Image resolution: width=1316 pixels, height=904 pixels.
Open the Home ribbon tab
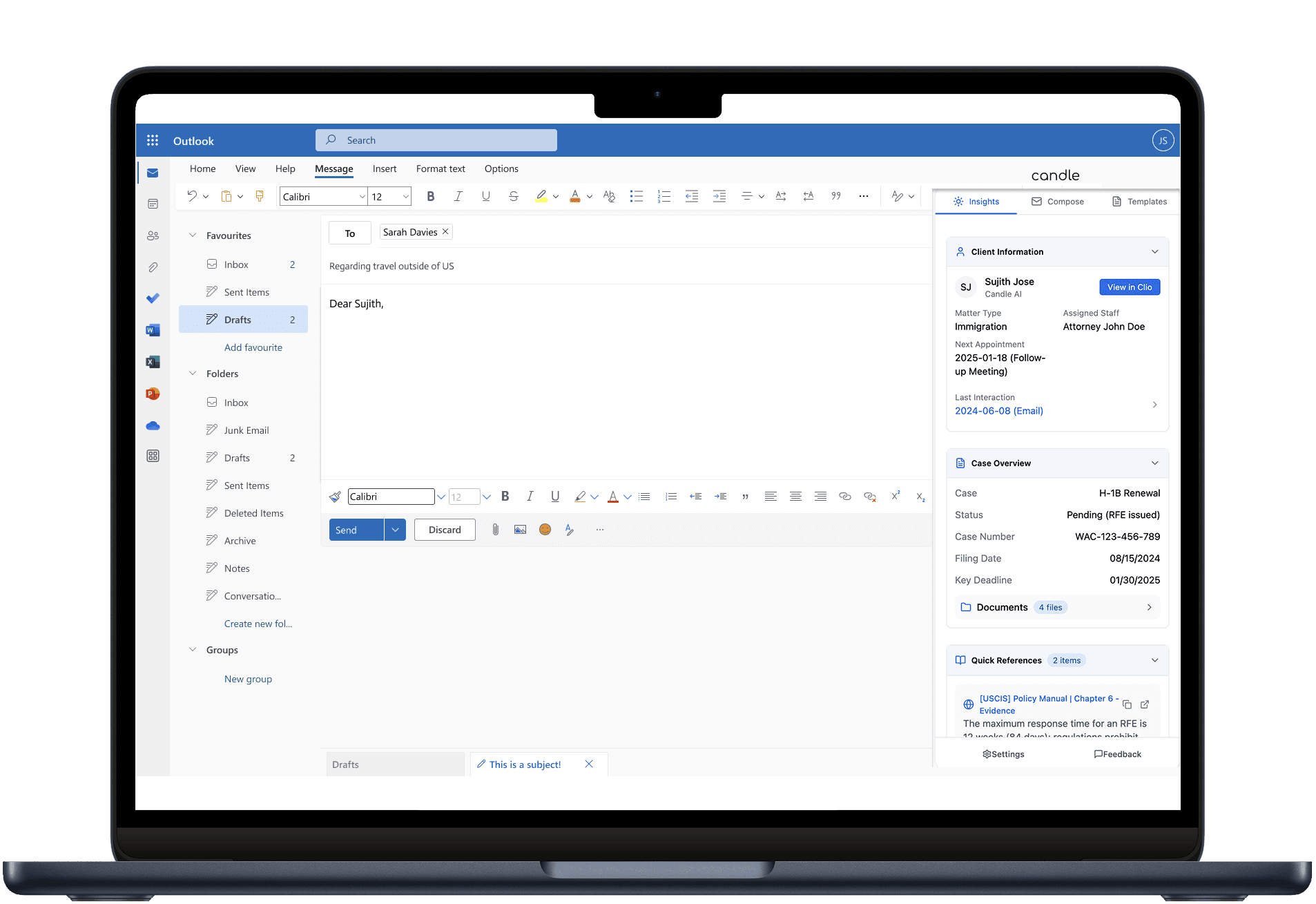[x=203, y=169]
